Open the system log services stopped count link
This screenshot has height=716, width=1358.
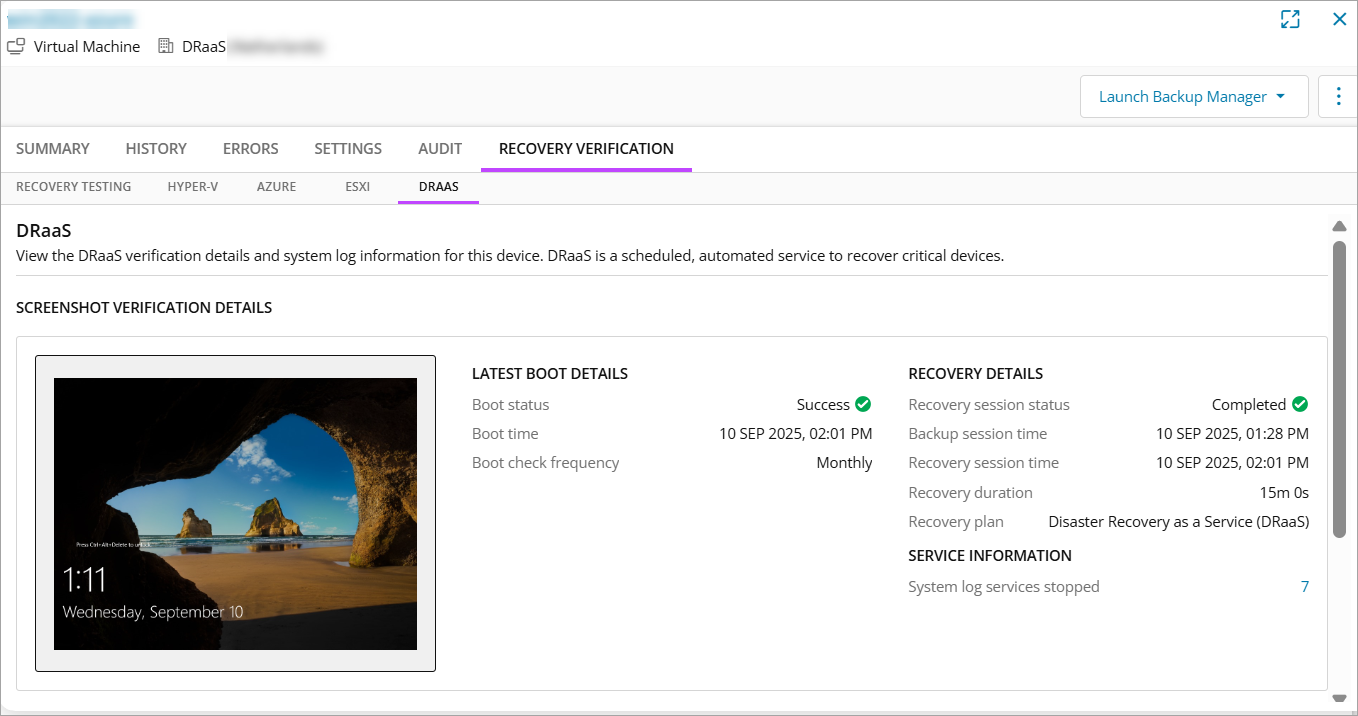[x=1304, y=587]
